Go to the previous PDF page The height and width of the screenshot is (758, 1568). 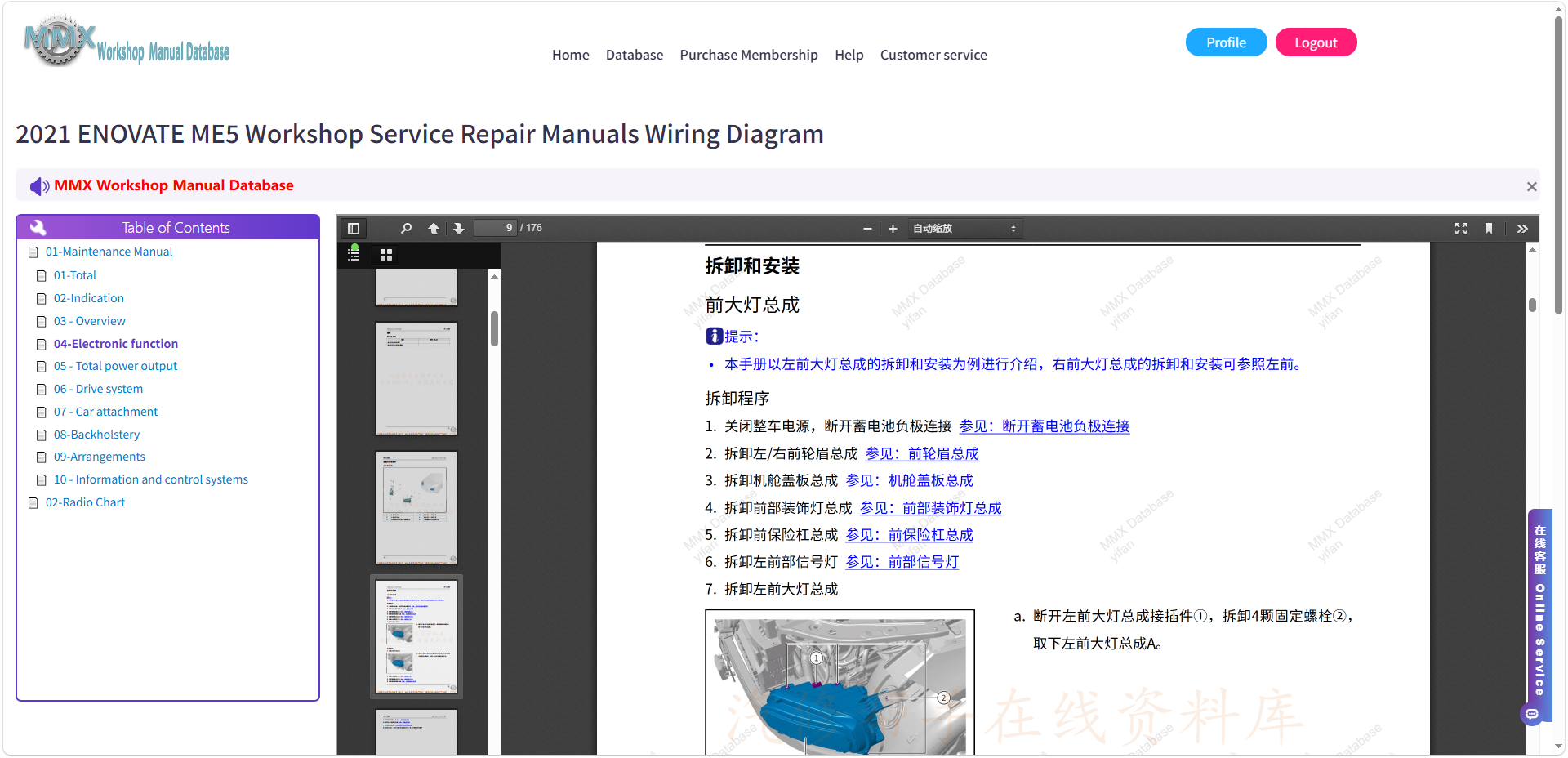(x=434, y=229)
